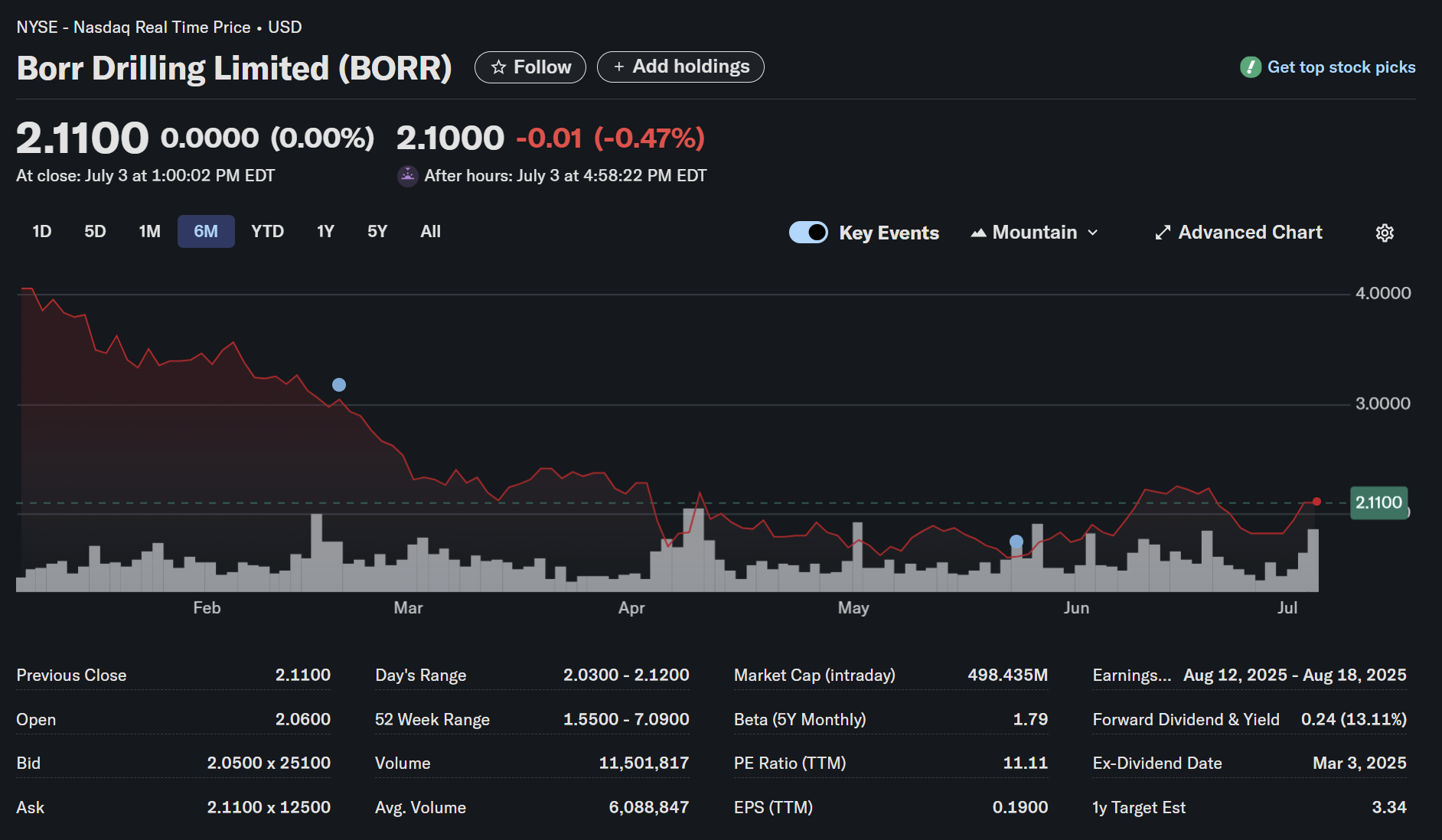Click the Avg. Volume value 6,088,847
The width and height of the screenshot is (1442, 840).
(x=649, y=808)
